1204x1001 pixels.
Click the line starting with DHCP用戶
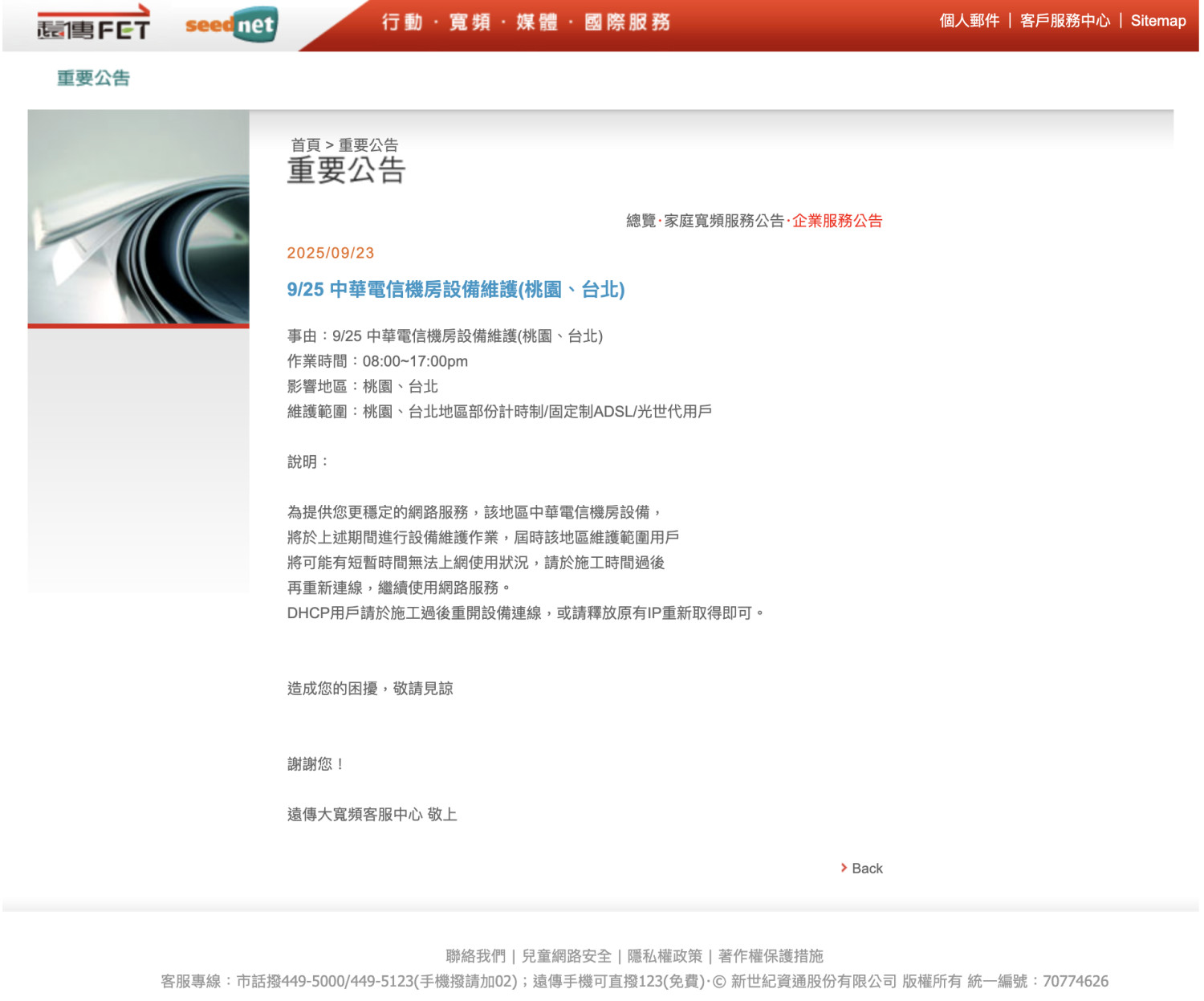(526, 613)
